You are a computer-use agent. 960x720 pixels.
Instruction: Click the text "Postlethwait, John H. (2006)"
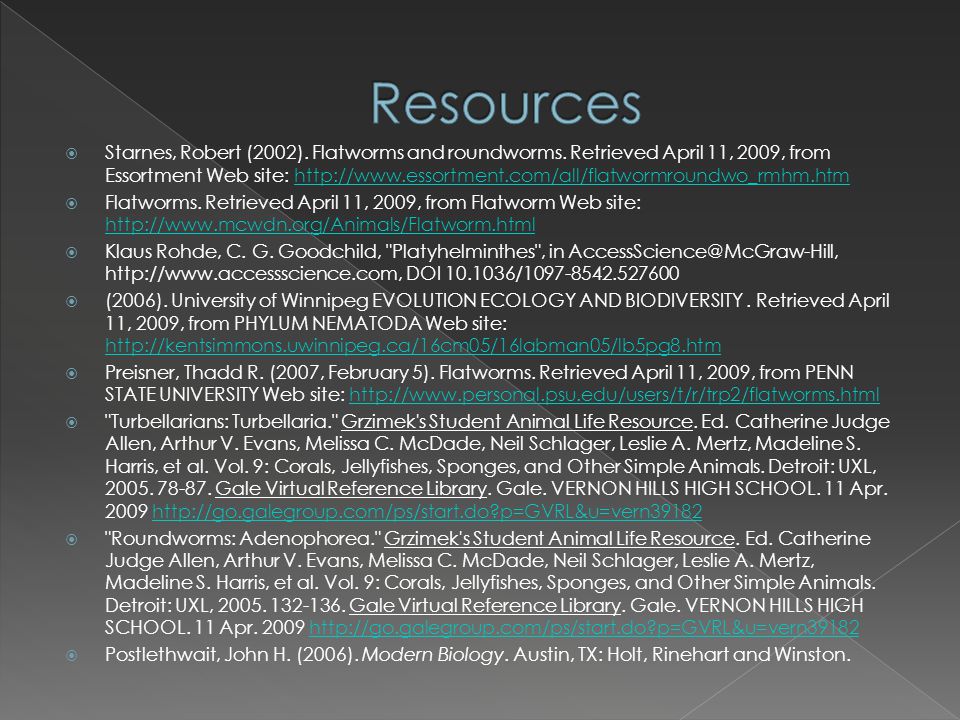[231, 654]
